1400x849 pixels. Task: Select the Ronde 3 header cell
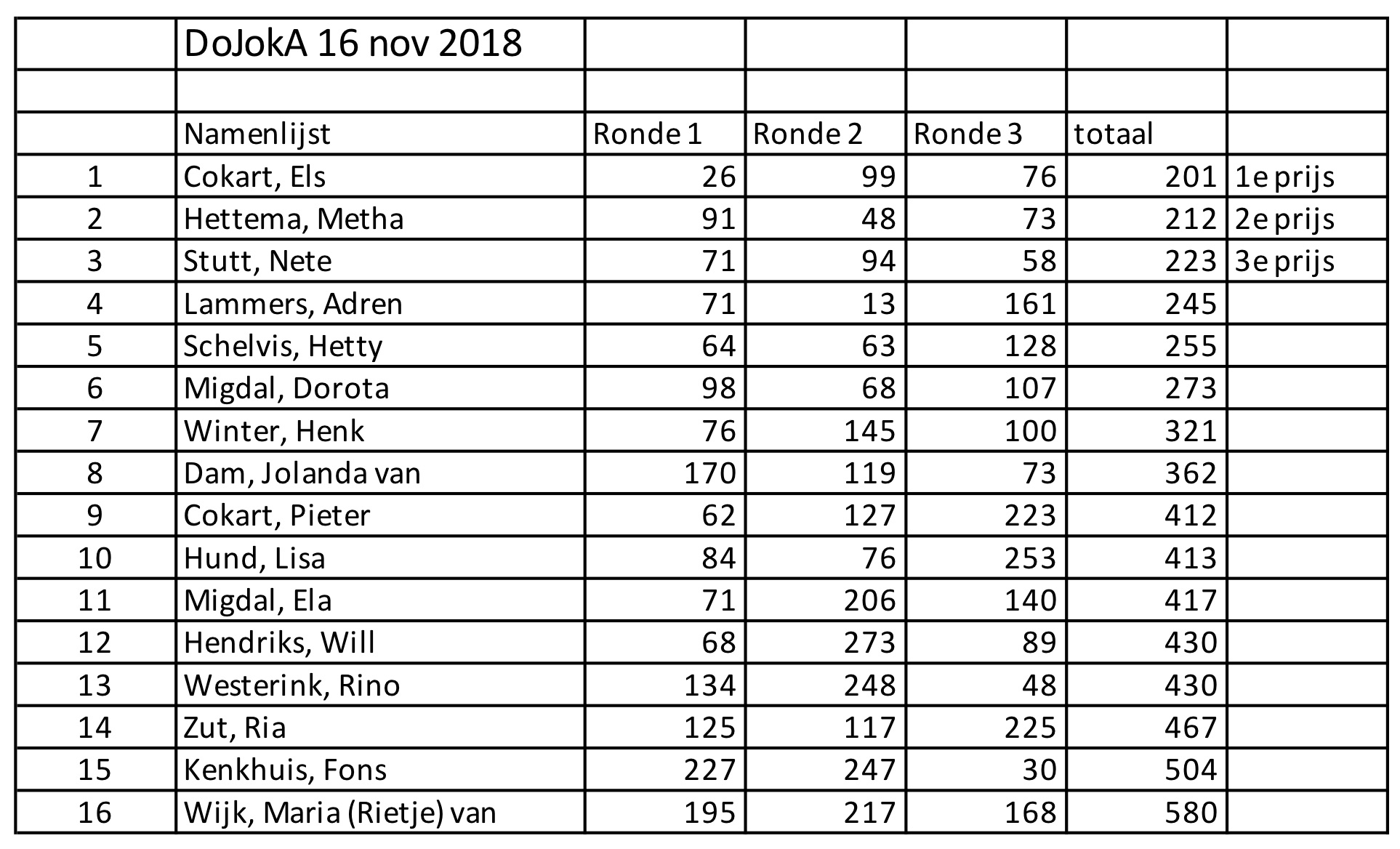[x=986, y=133]
